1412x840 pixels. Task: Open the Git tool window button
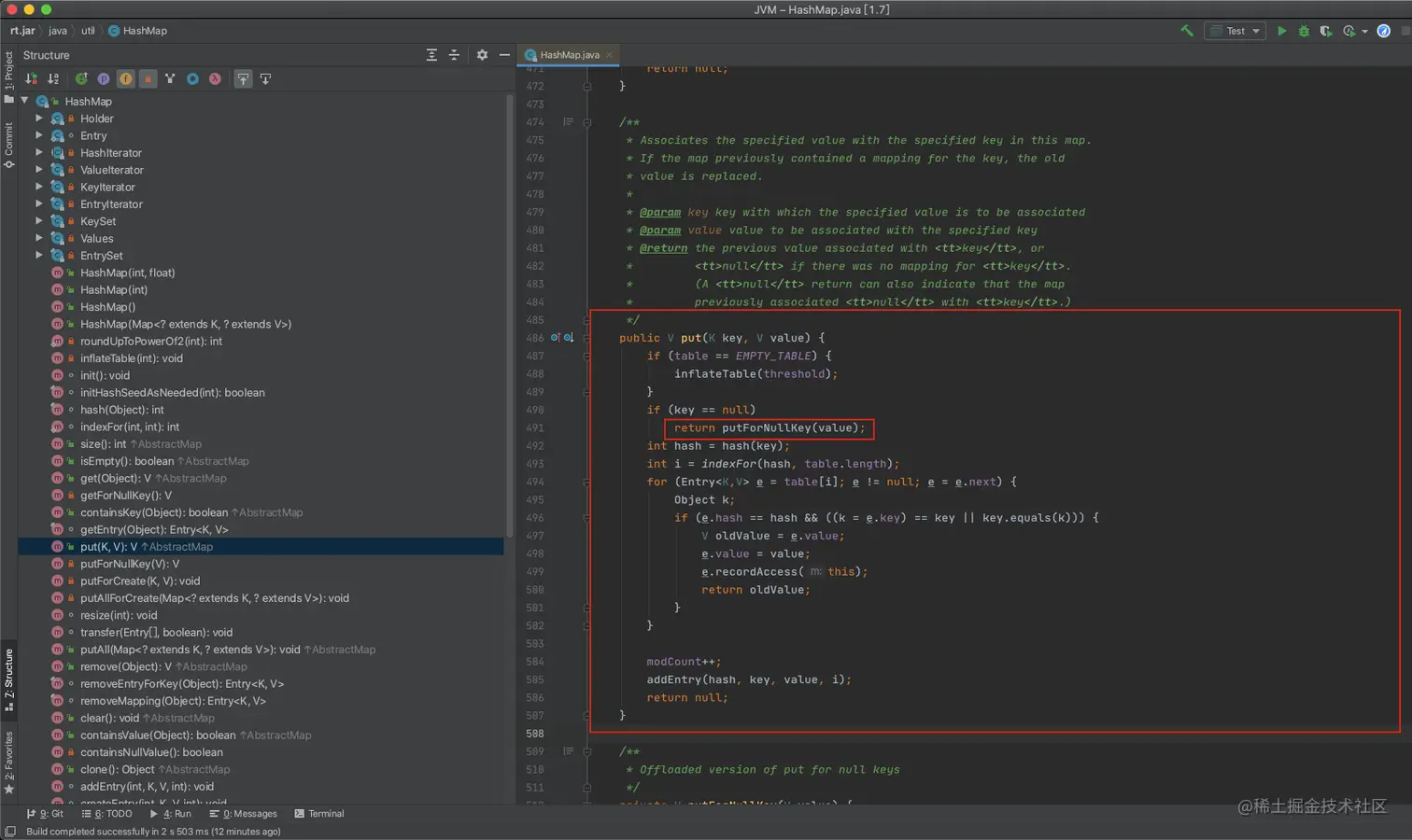(x=45, y=814)
